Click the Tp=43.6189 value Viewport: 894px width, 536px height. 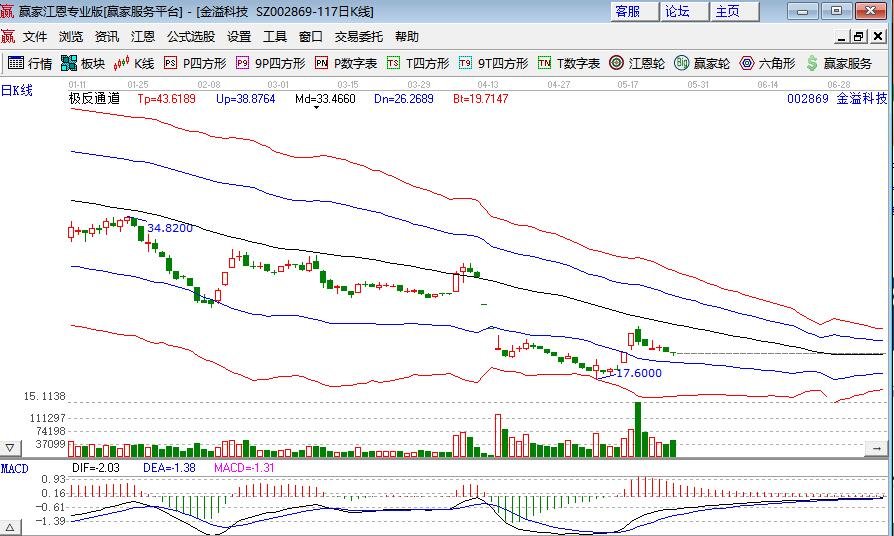pos(166,99)
